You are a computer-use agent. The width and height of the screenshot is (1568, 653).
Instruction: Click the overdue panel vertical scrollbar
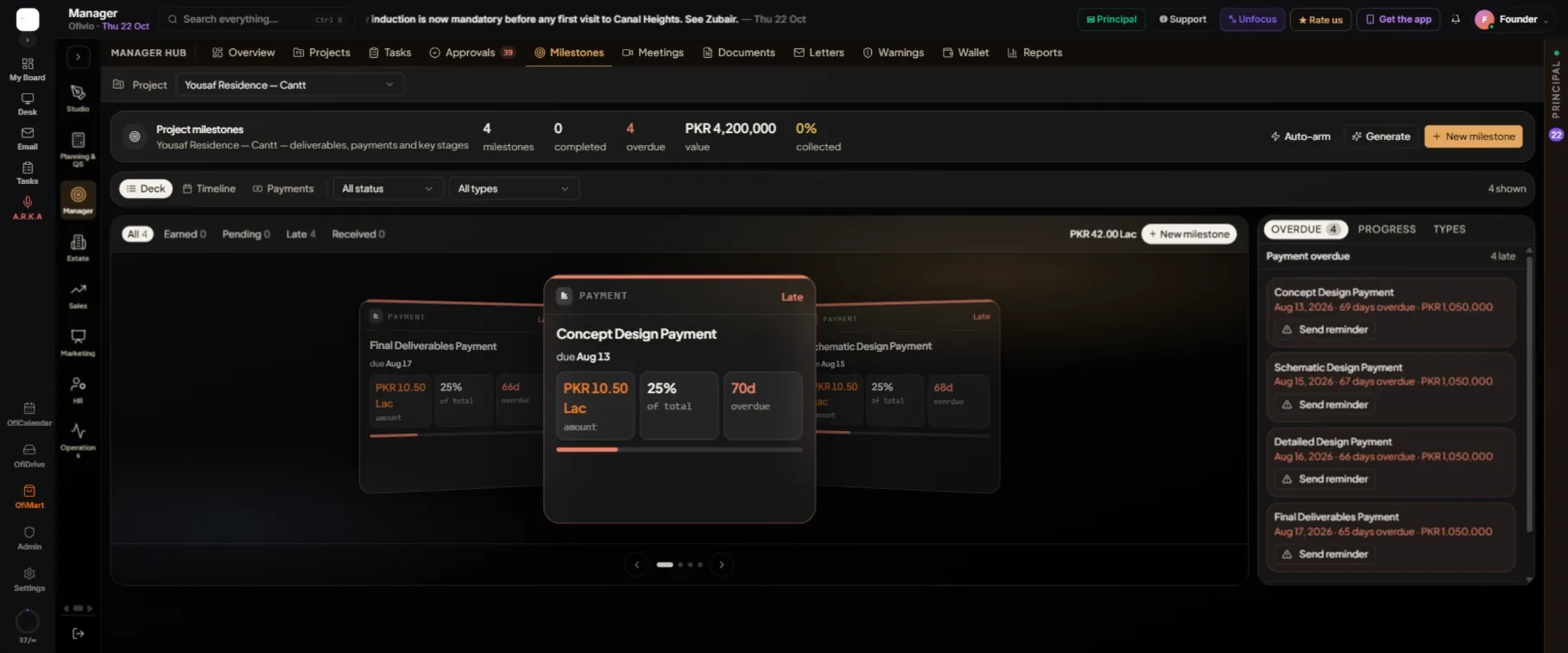tap(1529, 393)
